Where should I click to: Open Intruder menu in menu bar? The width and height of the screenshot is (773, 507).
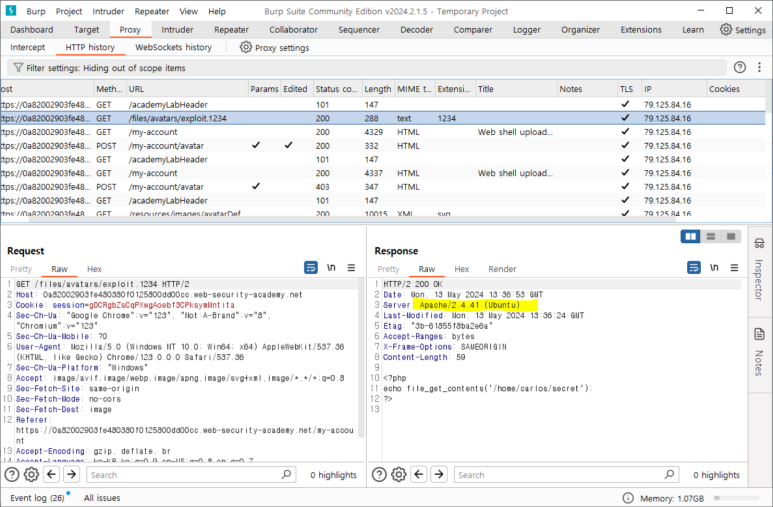[x=108, y=11]
